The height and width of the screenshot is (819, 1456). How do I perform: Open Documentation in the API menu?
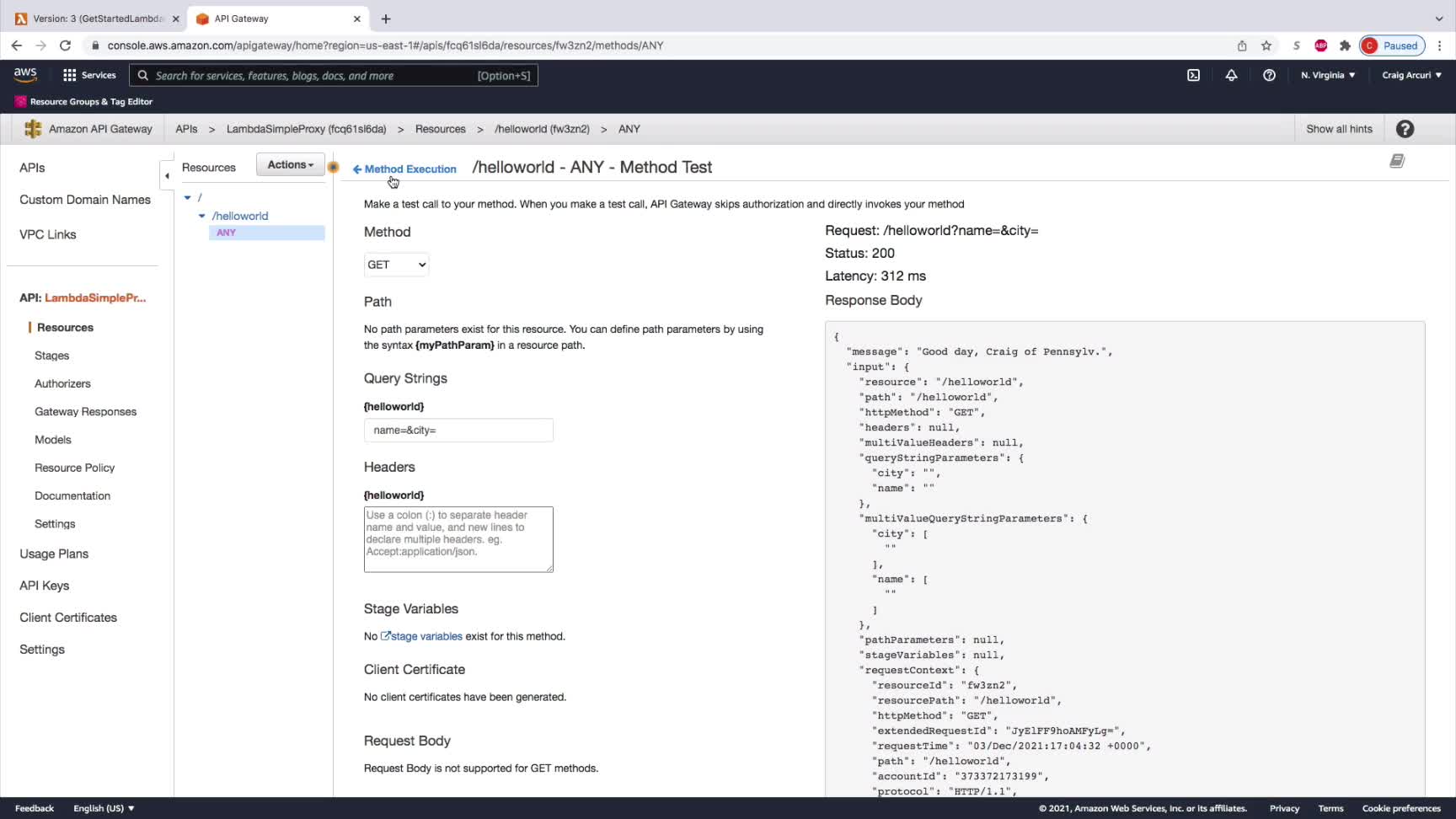(72, 495)
